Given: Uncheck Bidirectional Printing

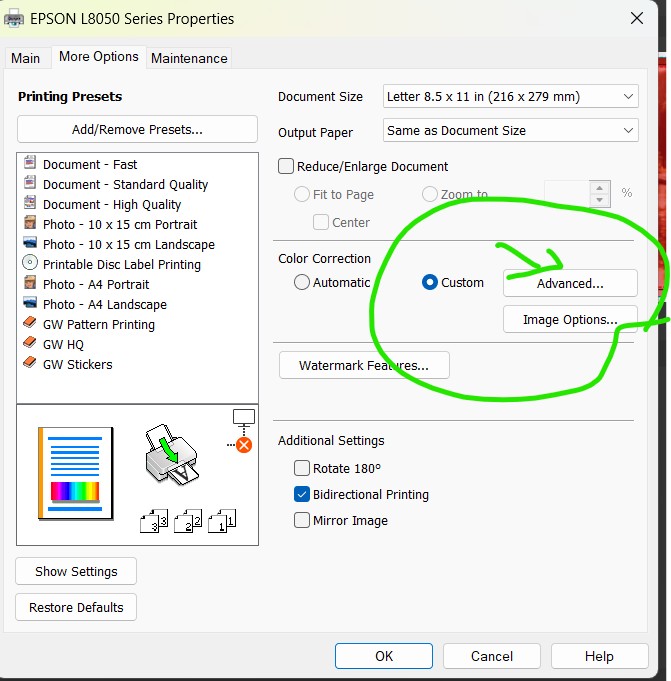Looking at the screenshot, I should click(302, 494).
